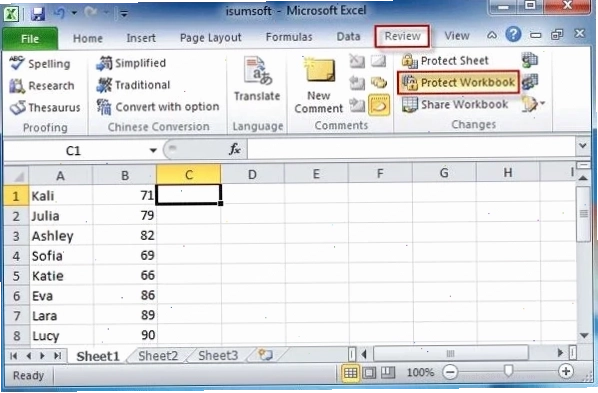Image resolution: width=598 pixels, height=393 pixels.
Task: Click the Insert Function fx button
Action: (x=235, y=149)
